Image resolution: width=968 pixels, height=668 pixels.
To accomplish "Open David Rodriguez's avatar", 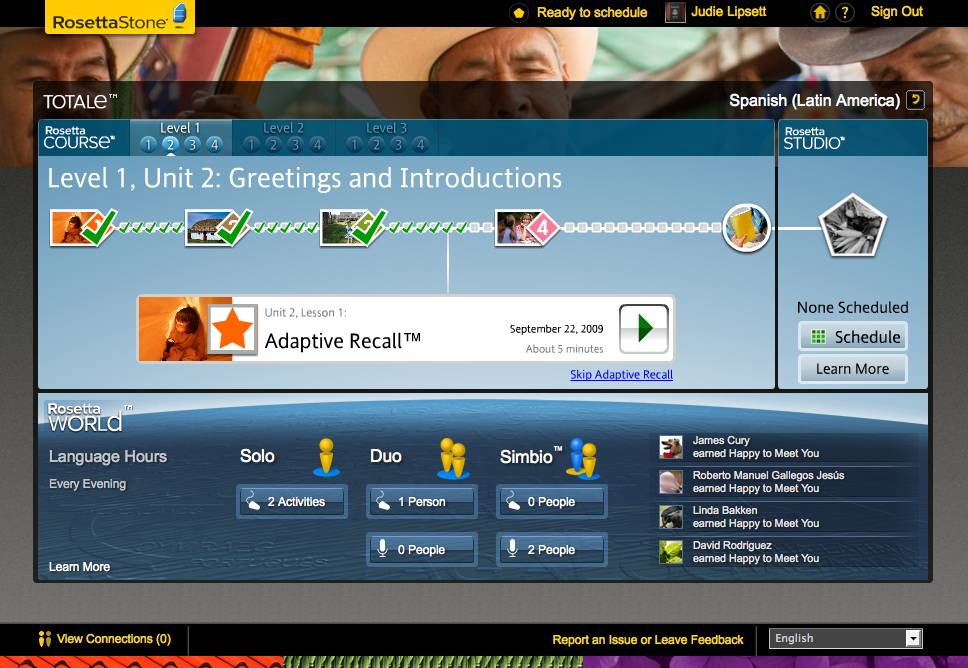I will [x=670, y=552].
